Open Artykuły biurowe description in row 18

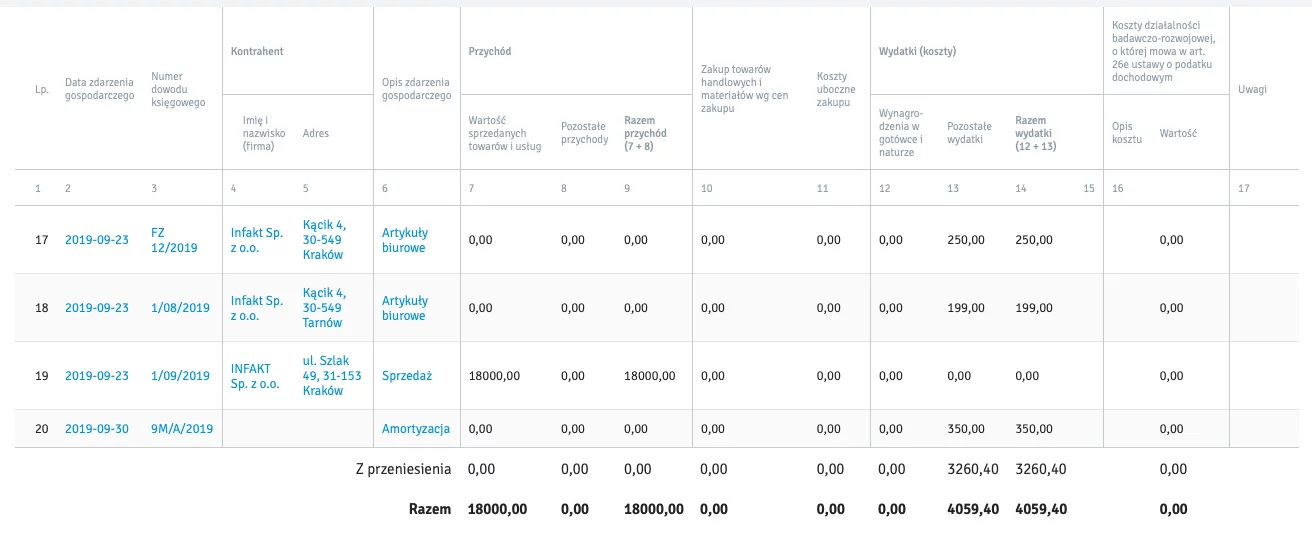405,308
